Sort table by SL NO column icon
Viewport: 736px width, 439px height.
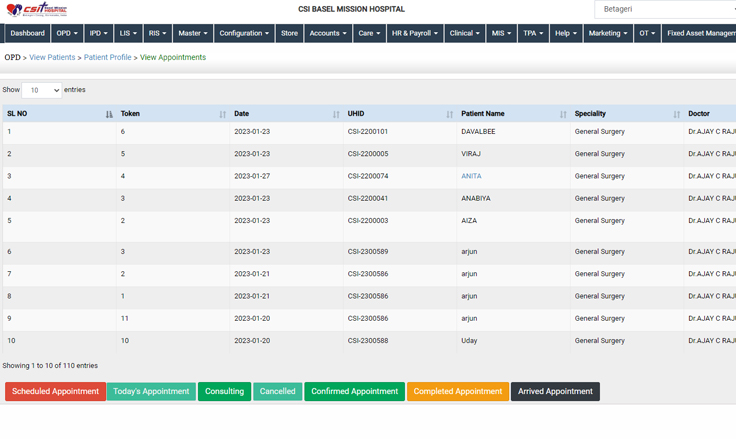(x=109, y=114)
